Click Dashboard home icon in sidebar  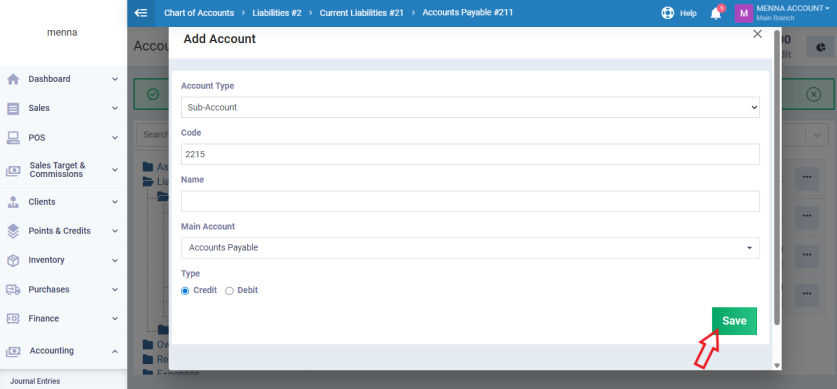click(x=13, y=79)
